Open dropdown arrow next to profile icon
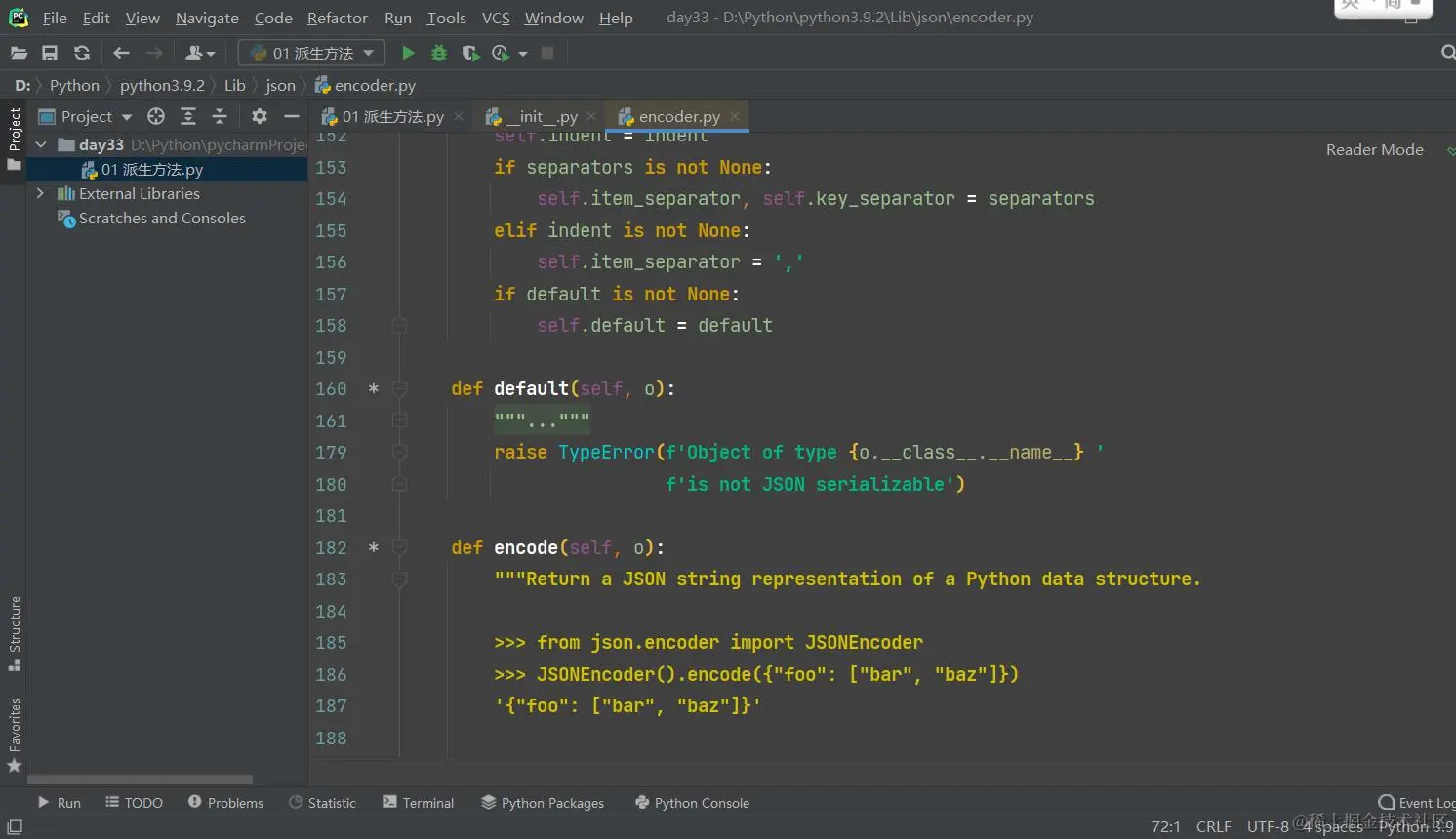The image size is (1456, 839). pyautogui.click(x=523, y=54)
